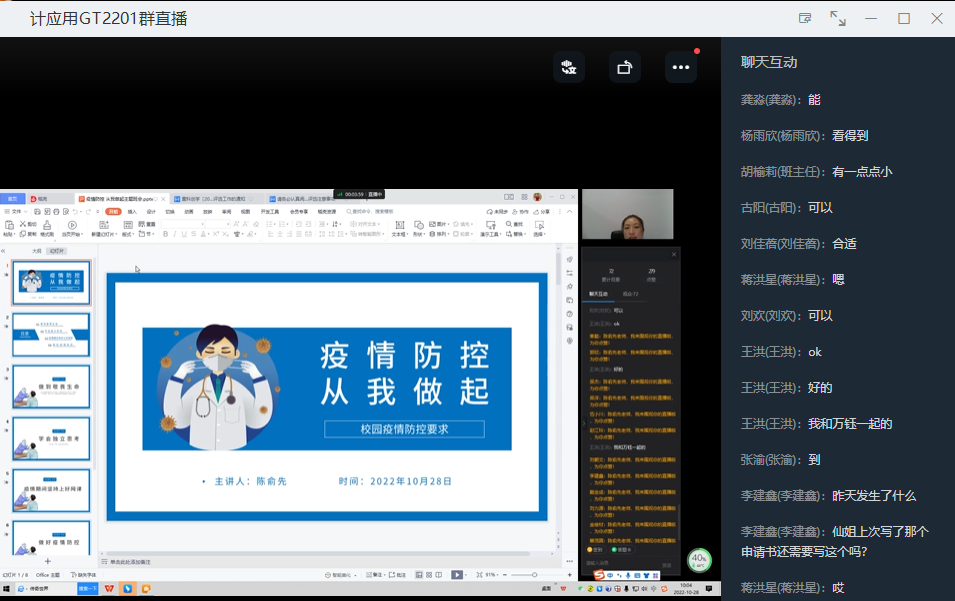
Task: Expand the slideshow play dropdown in status bar
Action: [467, 575]
